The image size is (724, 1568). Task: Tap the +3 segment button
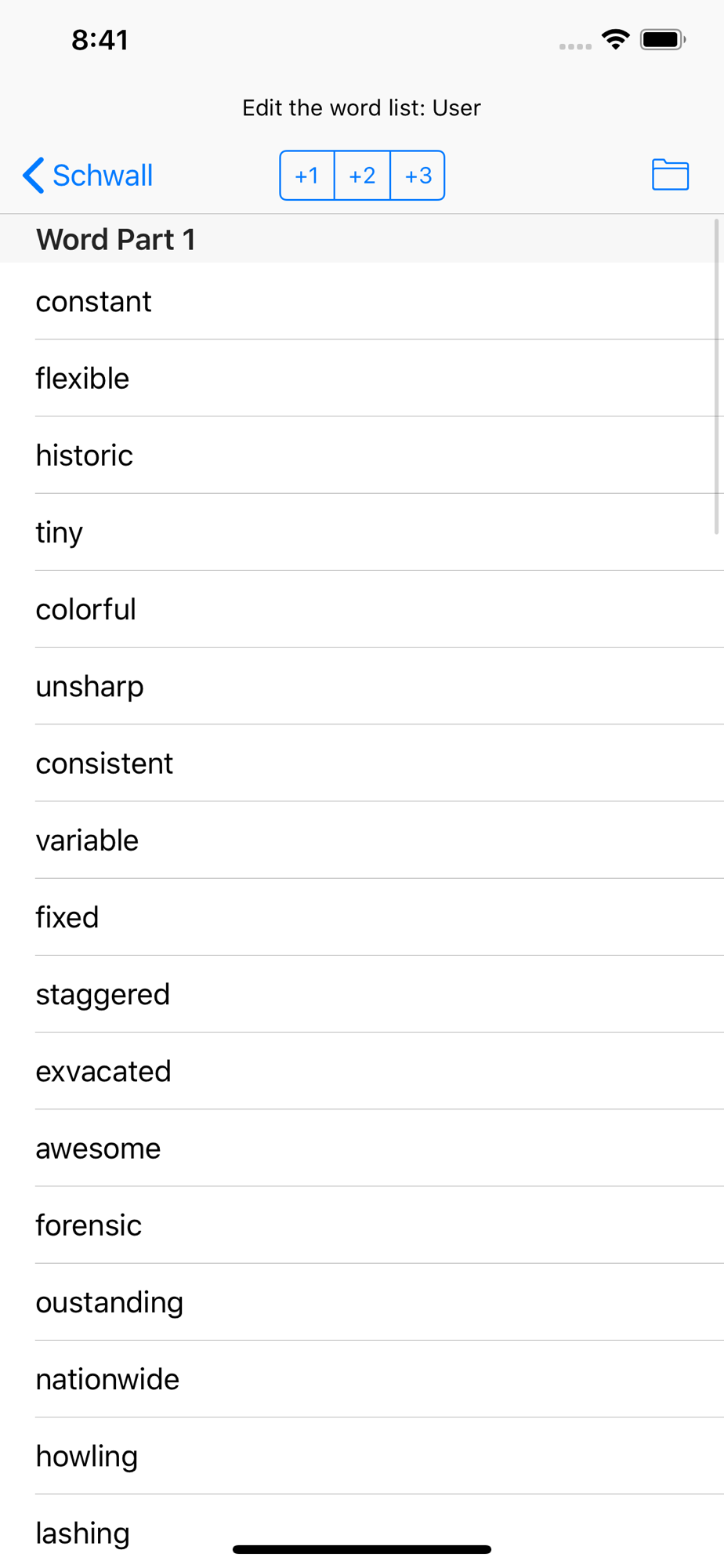(x=418, y=176)
